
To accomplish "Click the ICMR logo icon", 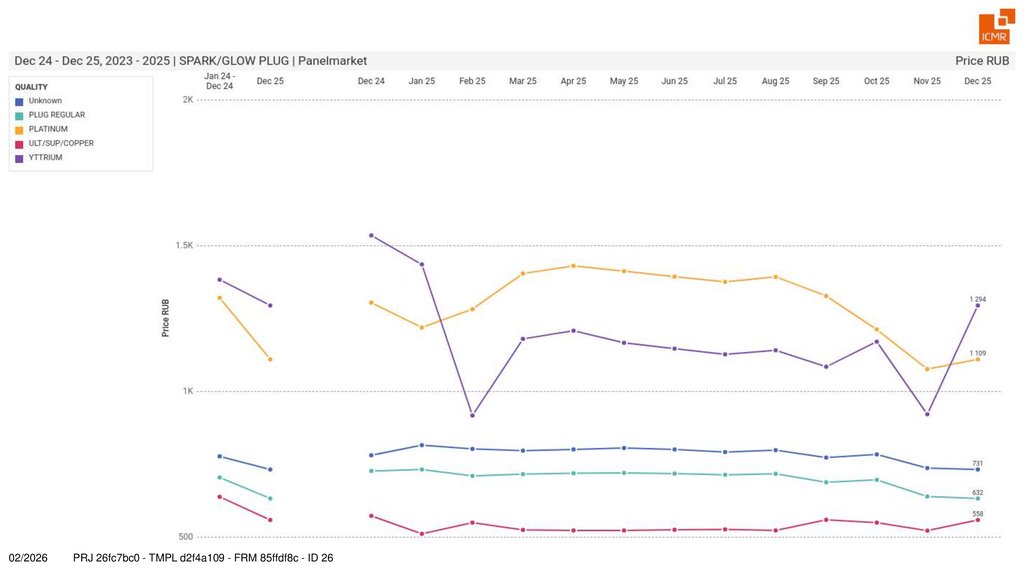I will 995,27.
